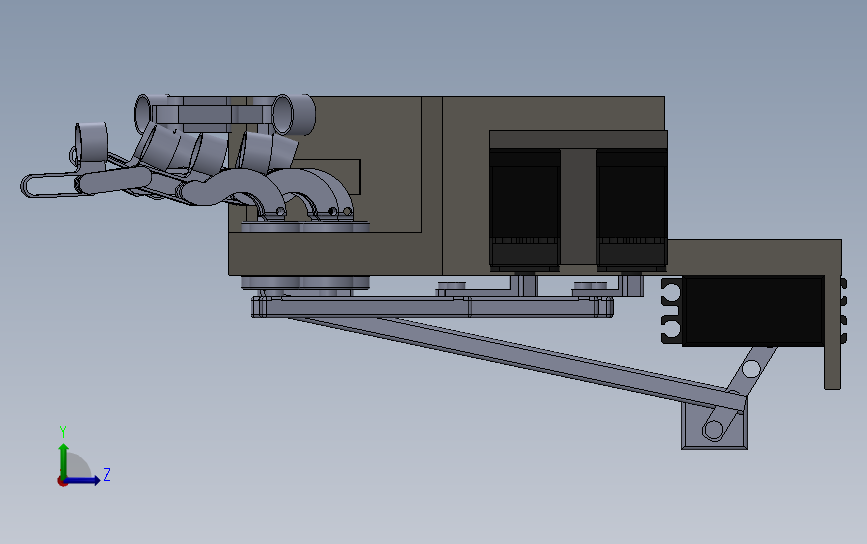Viewport: 867px width, 544px height.
Task: Select the right black stepper motor
Action: coord(631,210)
